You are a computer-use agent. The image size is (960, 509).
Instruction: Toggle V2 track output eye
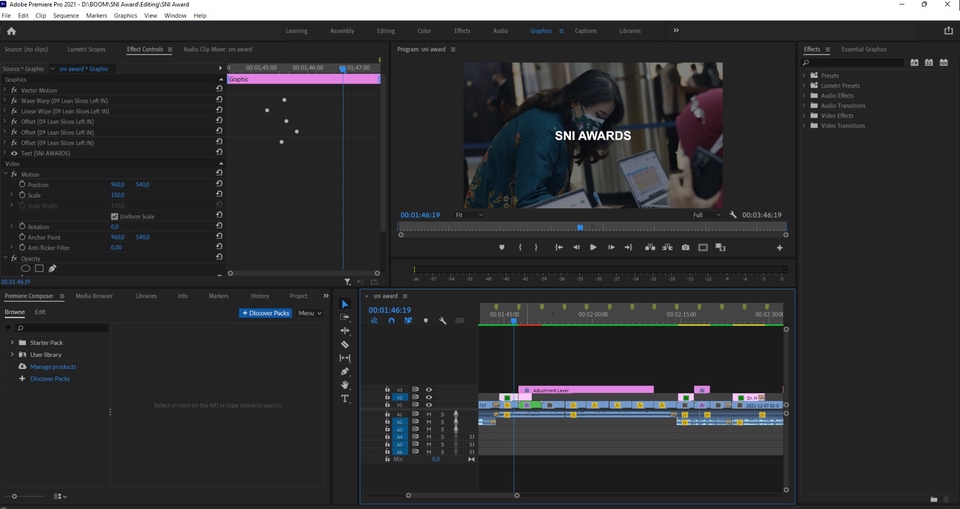[429, 398]
